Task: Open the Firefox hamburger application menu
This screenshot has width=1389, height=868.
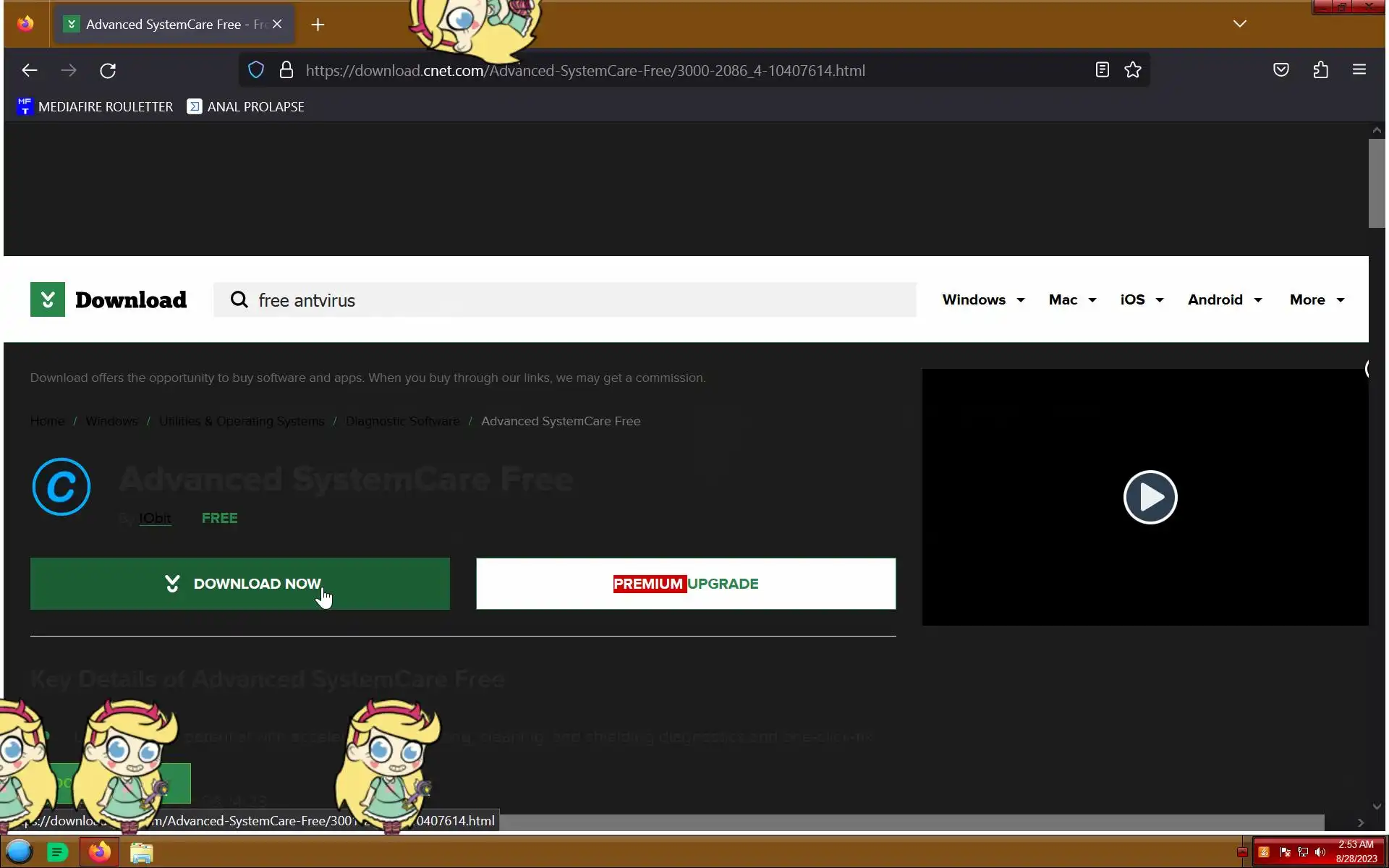Action: [x=1359, y=70]
